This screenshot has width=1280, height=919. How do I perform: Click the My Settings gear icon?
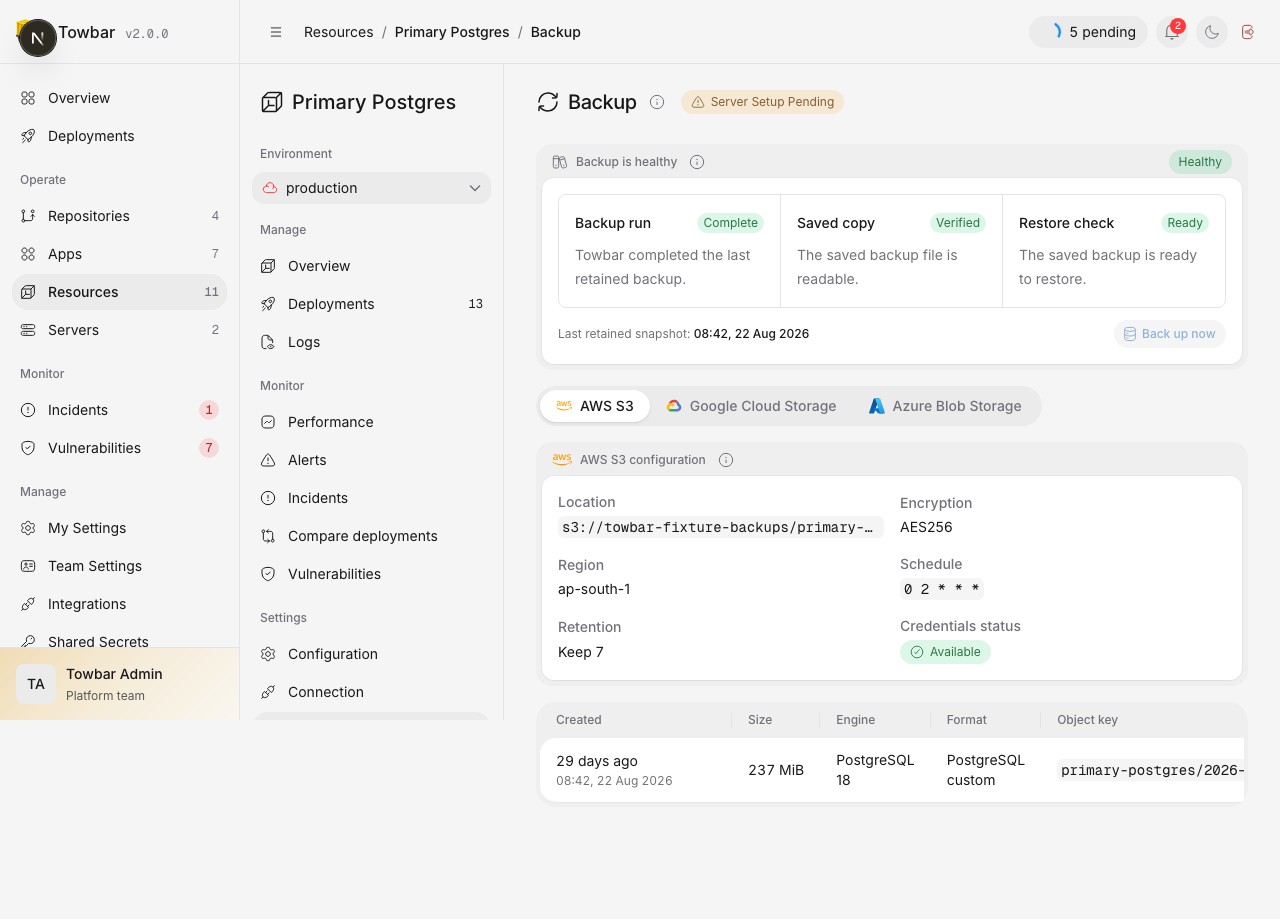[x=28, y=528]
